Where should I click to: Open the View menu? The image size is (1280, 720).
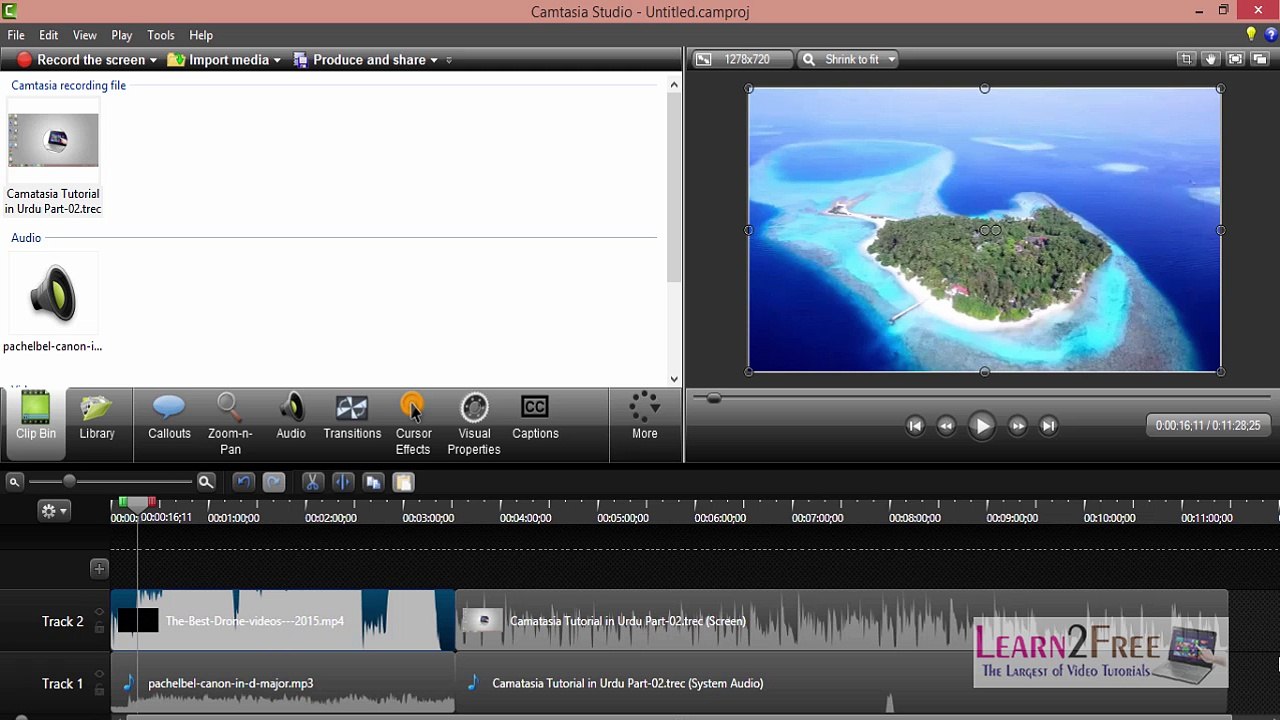pos(85,35)
